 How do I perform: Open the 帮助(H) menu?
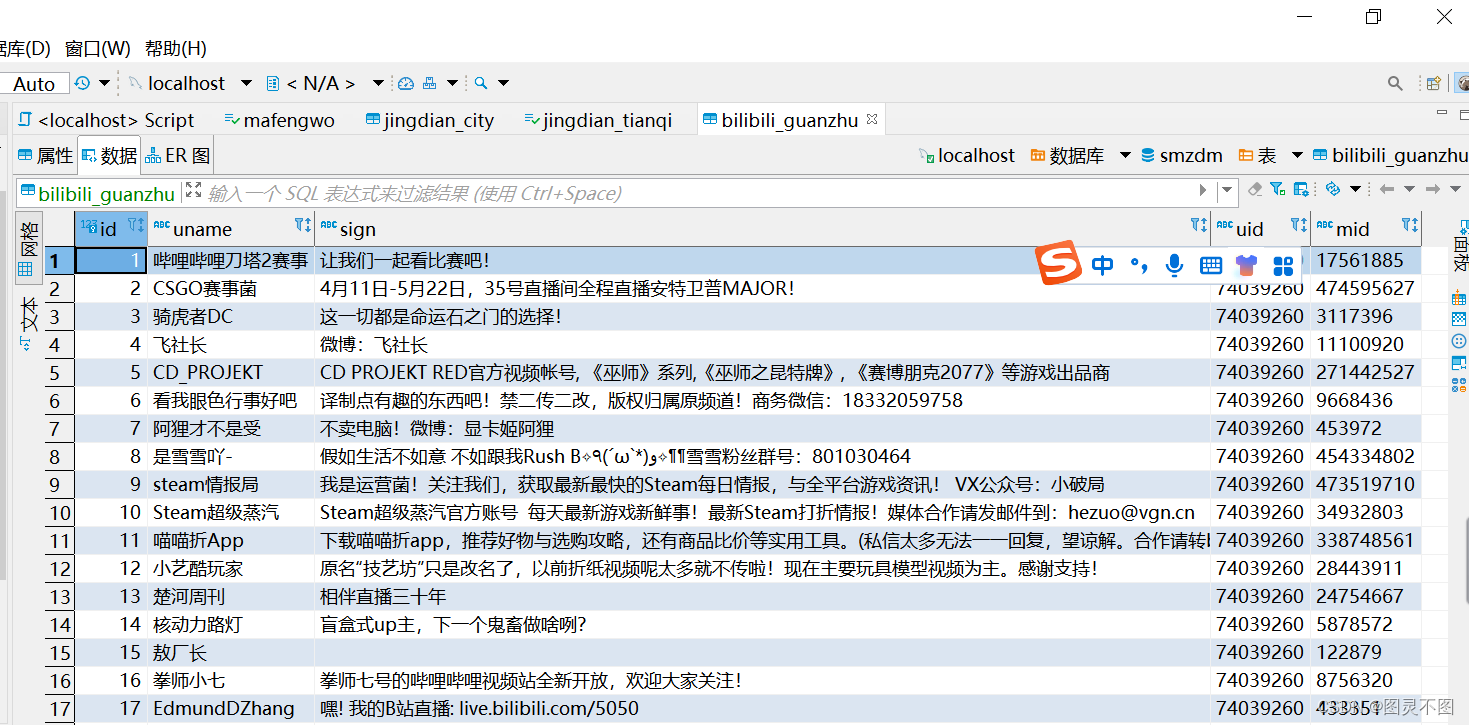(x=175, y=48)
